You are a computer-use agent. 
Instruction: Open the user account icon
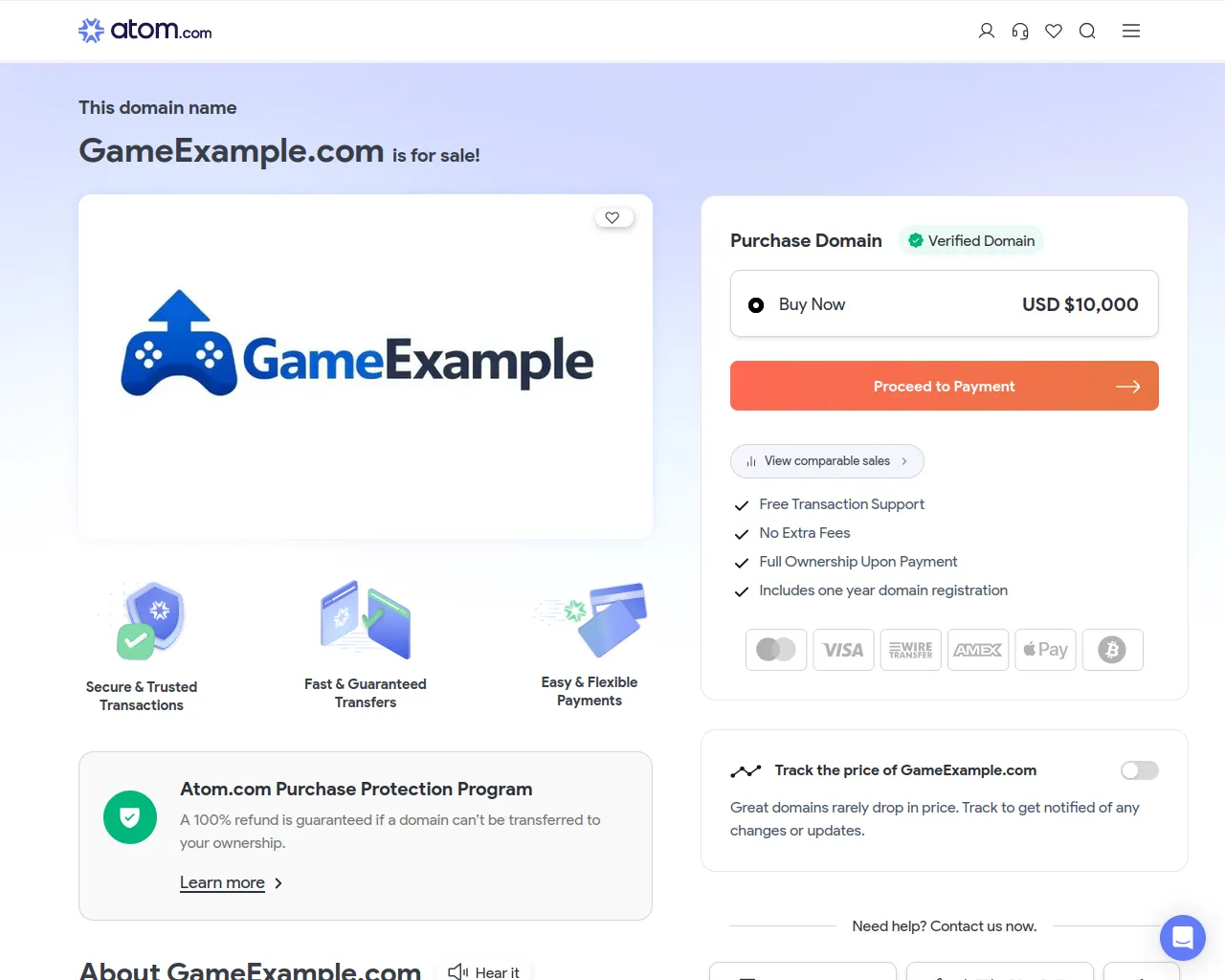987,31
